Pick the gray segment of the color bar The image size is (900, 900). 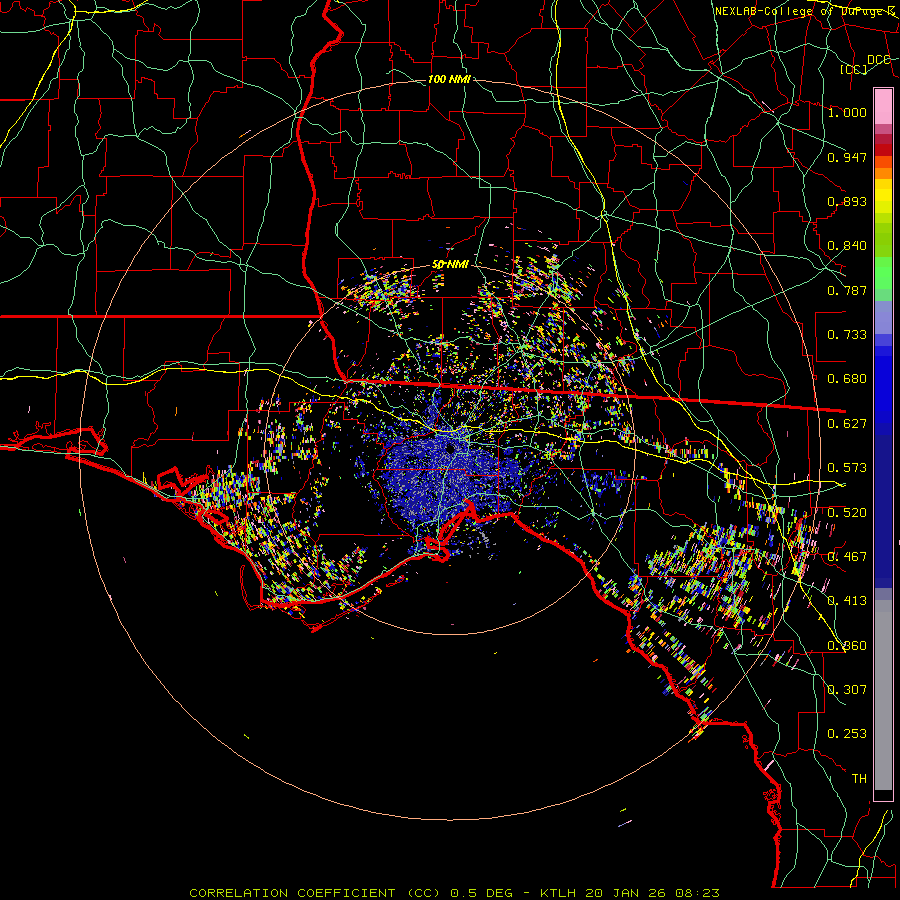[883, 695]
